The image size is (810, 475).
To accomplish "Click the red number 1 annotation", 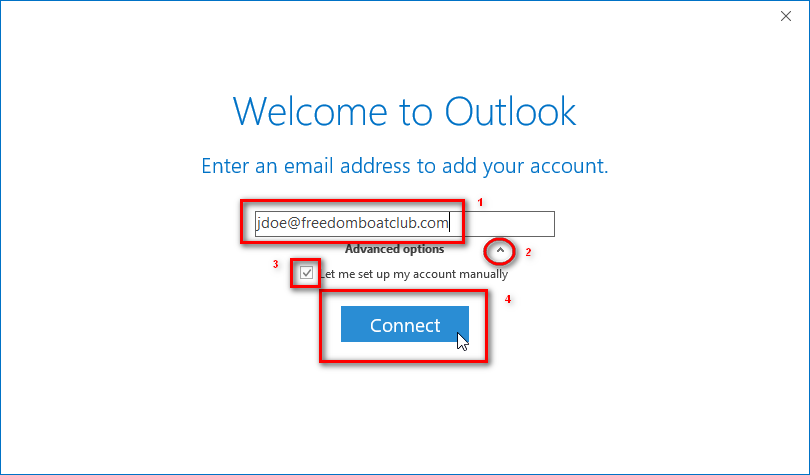I will coord(480,202).
